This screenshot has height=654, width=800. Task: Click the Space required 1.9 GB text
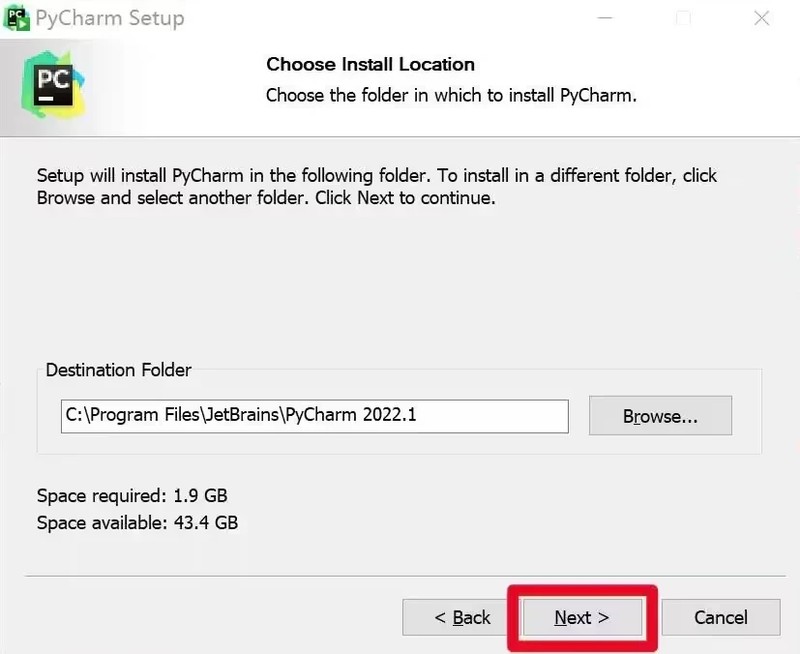132,495
